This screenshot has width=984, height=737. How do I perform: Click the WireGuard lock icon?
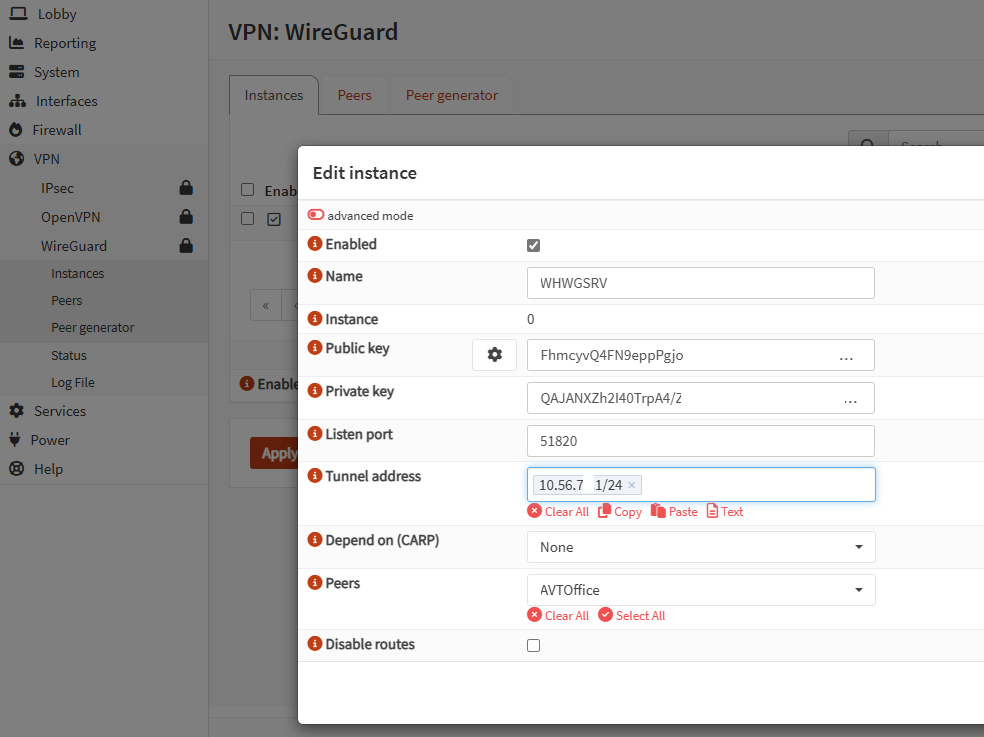186,245
